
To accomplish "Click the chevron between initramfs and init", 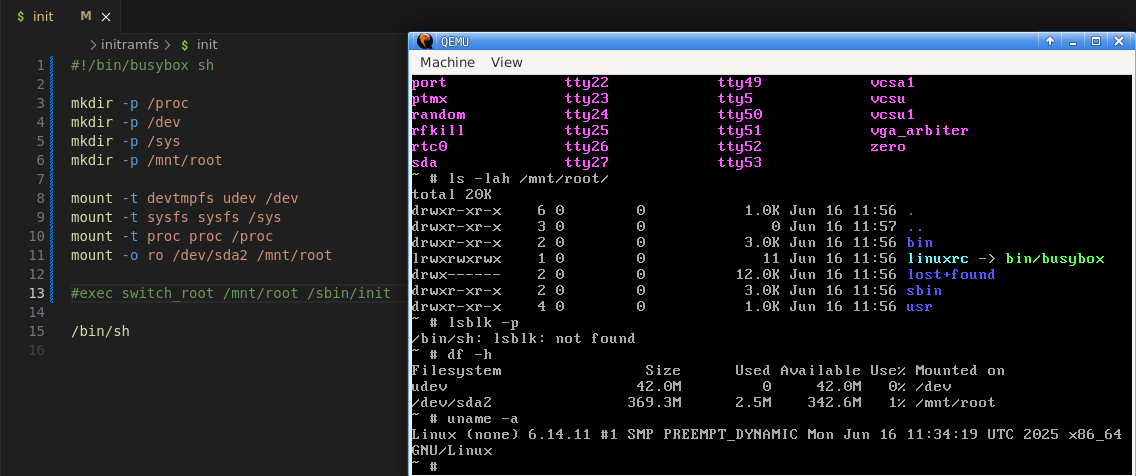I will tap(166, 45).
